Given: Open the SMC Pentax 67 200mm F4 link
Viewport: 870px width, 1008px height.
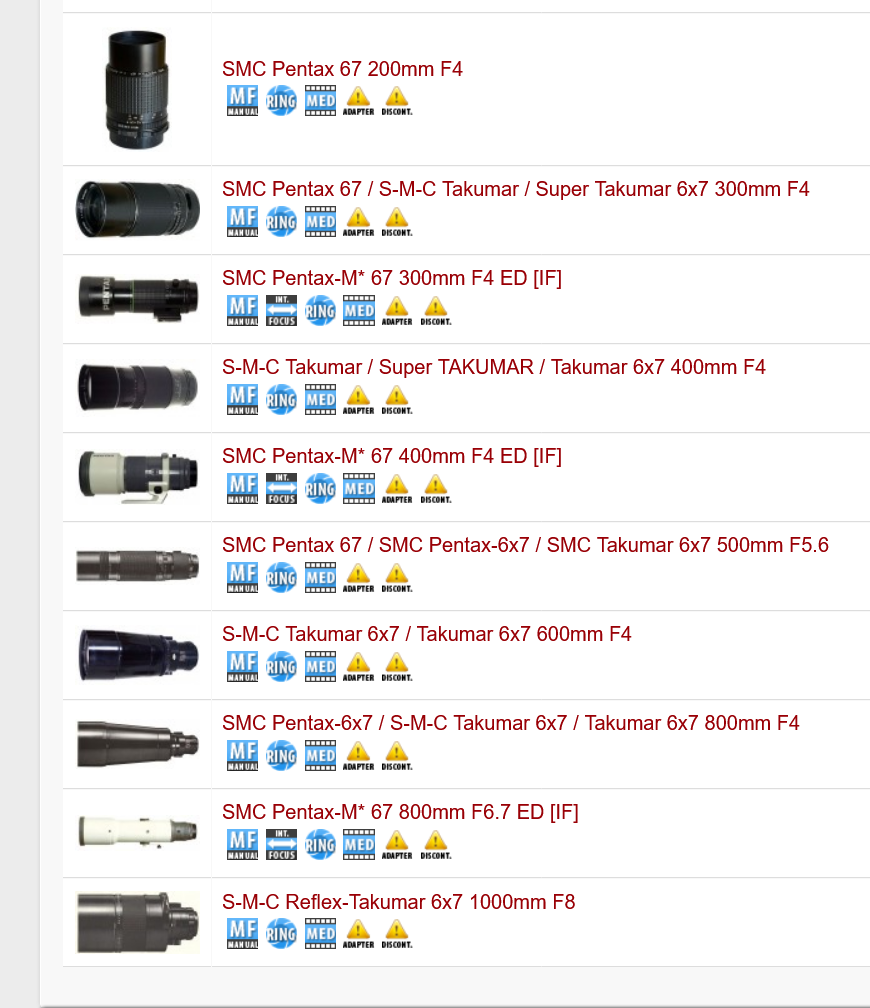Looking at the screenshot, I should pyautogui.click(x=342, y=69).
